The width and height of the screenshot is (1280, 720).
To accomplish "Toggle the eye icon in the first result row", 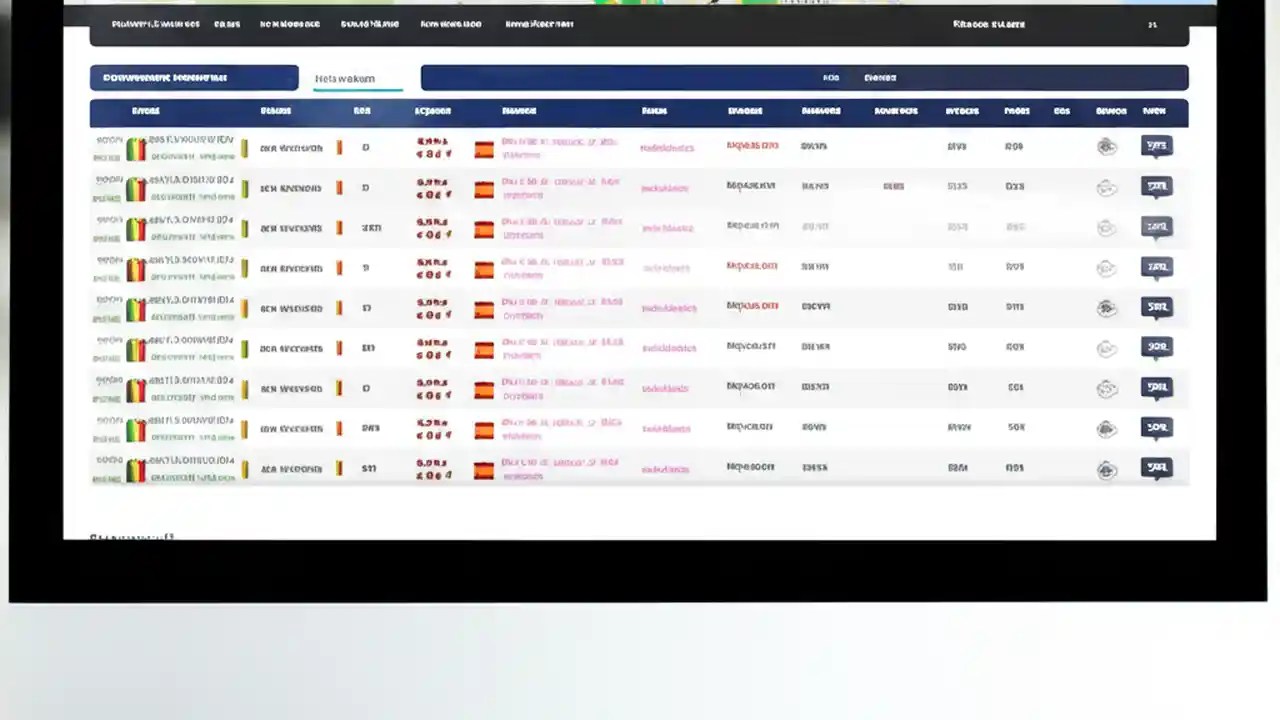I will [x=1106, y=146].
